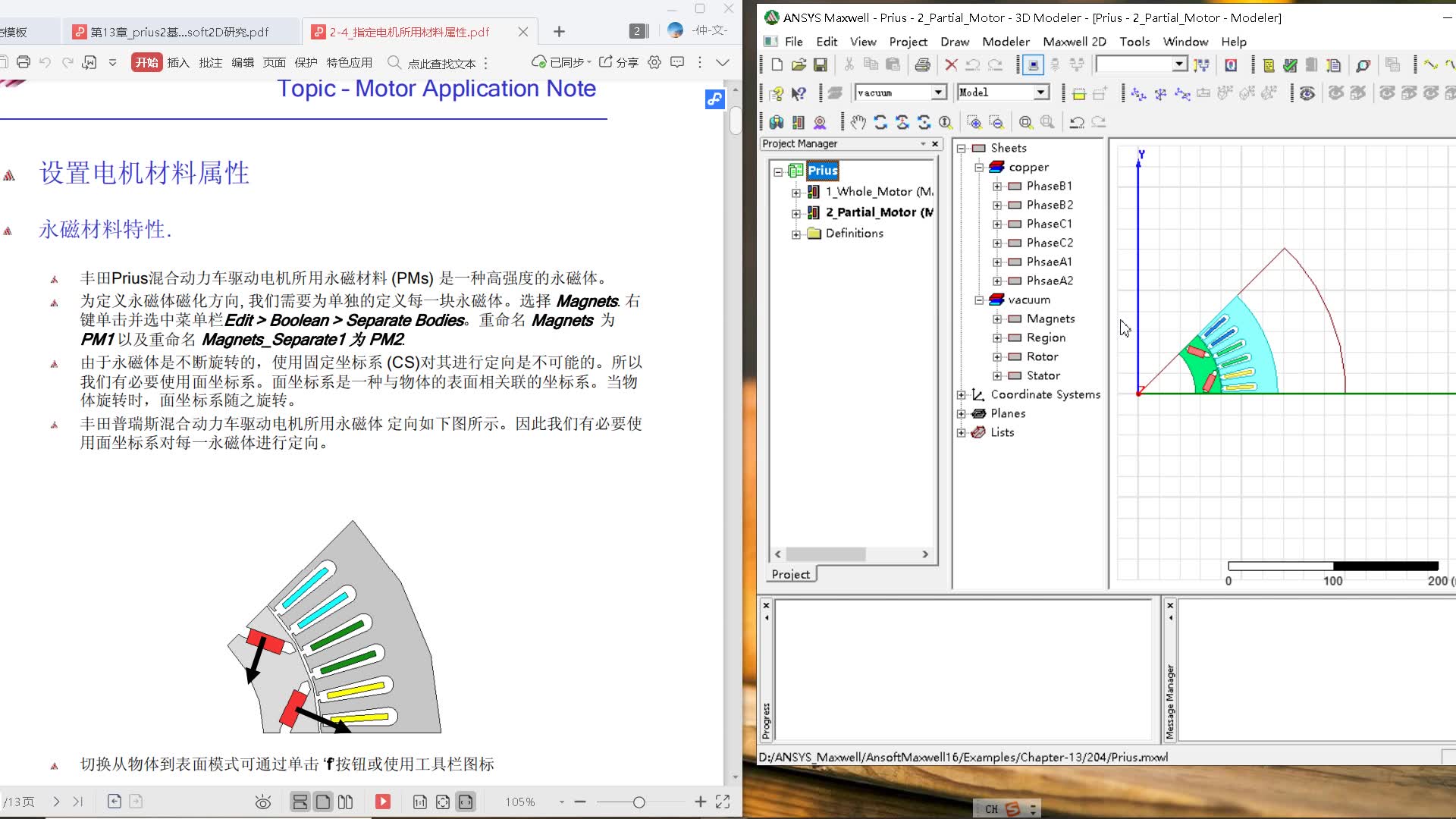The width and height of the screenshot is (1456, 819).
Task: Go to next PDF page arrow
Action: [x=56, y=802]
